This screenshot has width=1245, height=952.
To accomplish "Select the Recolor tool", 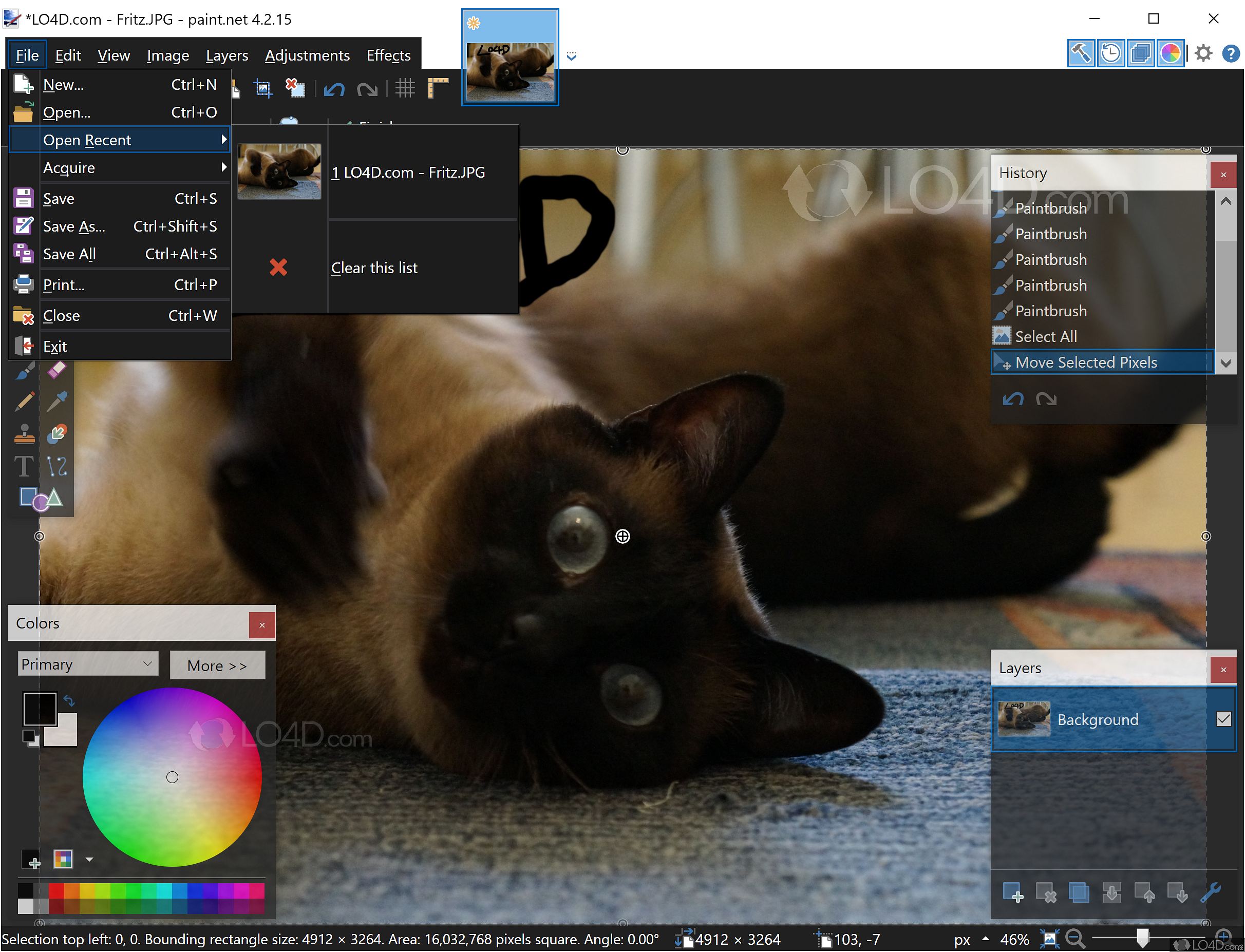I will click(56, 434).
